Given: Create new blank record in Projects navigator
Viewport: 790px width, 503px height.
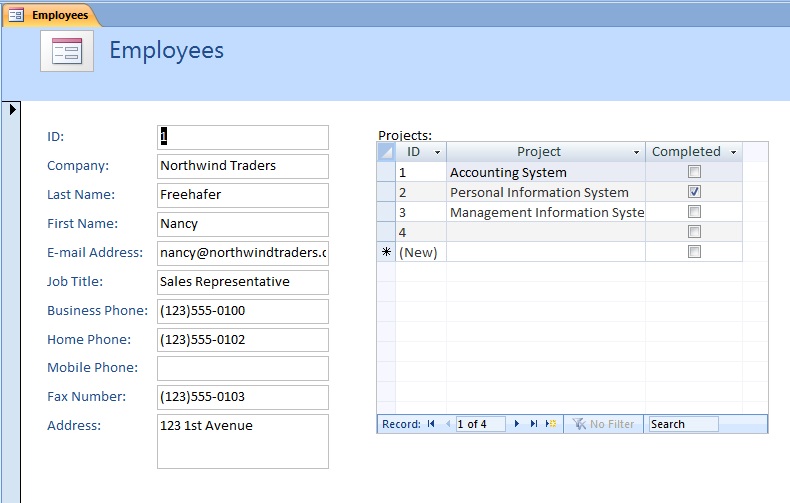Looking at the screenshot, I should (x=550, y=424).
